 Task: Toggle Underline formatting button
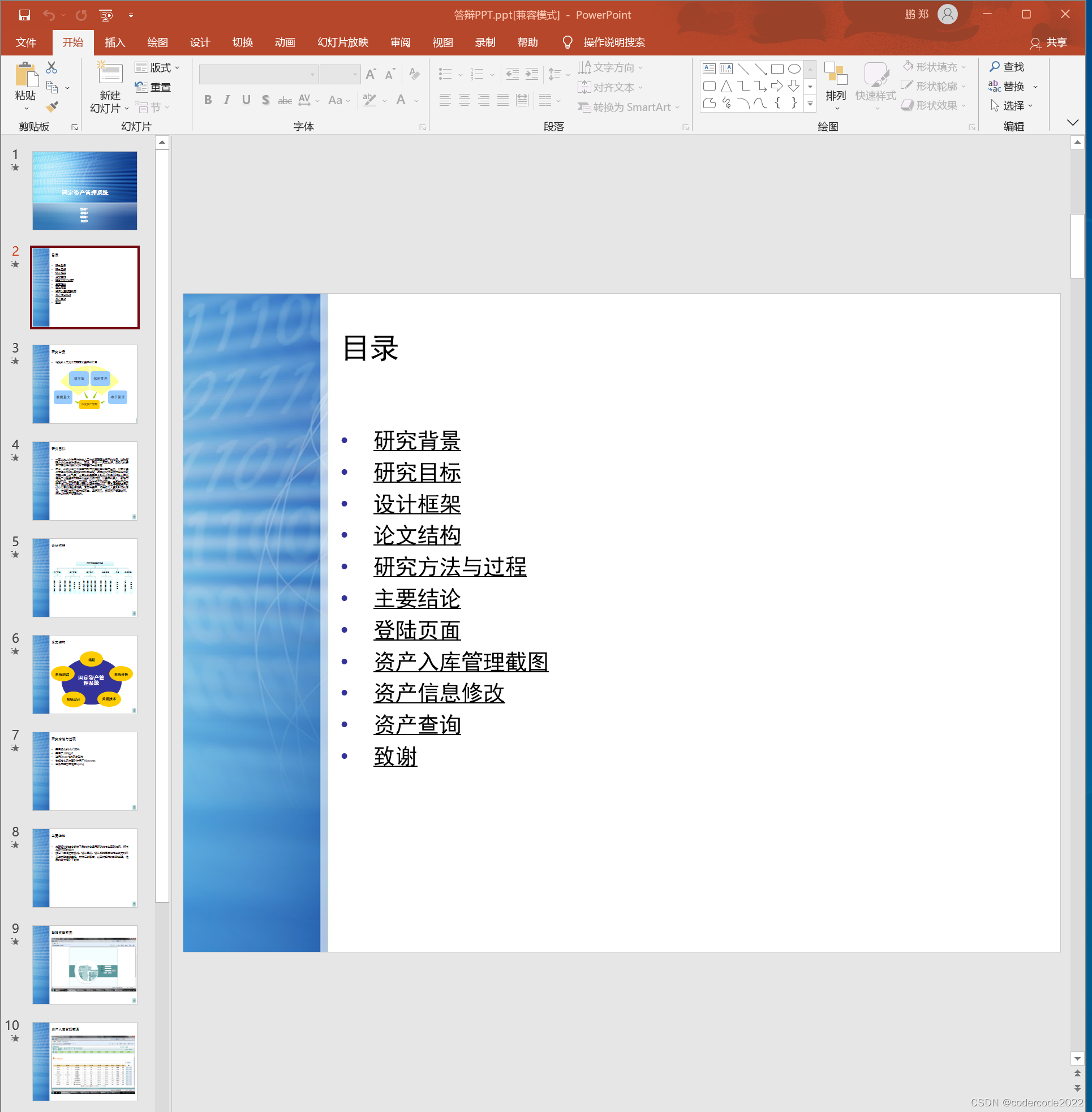246,100
